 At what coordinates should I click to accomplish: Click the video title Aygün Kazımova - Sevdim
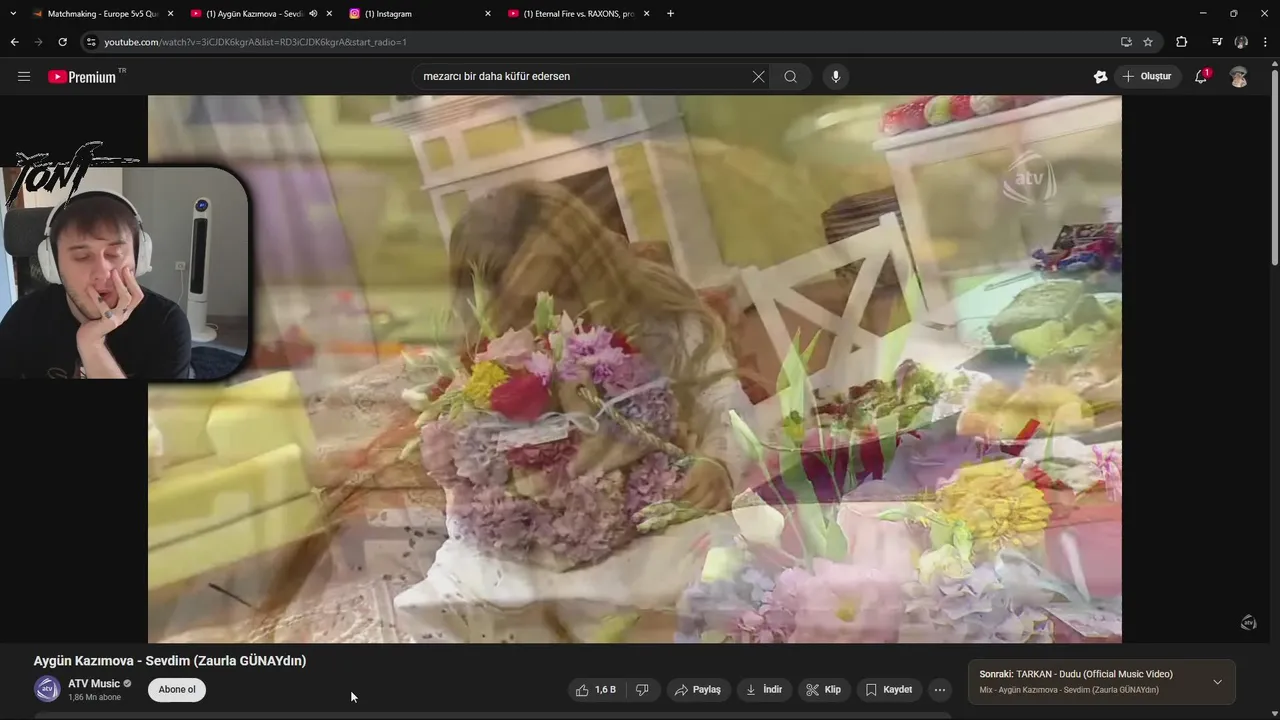170,661
